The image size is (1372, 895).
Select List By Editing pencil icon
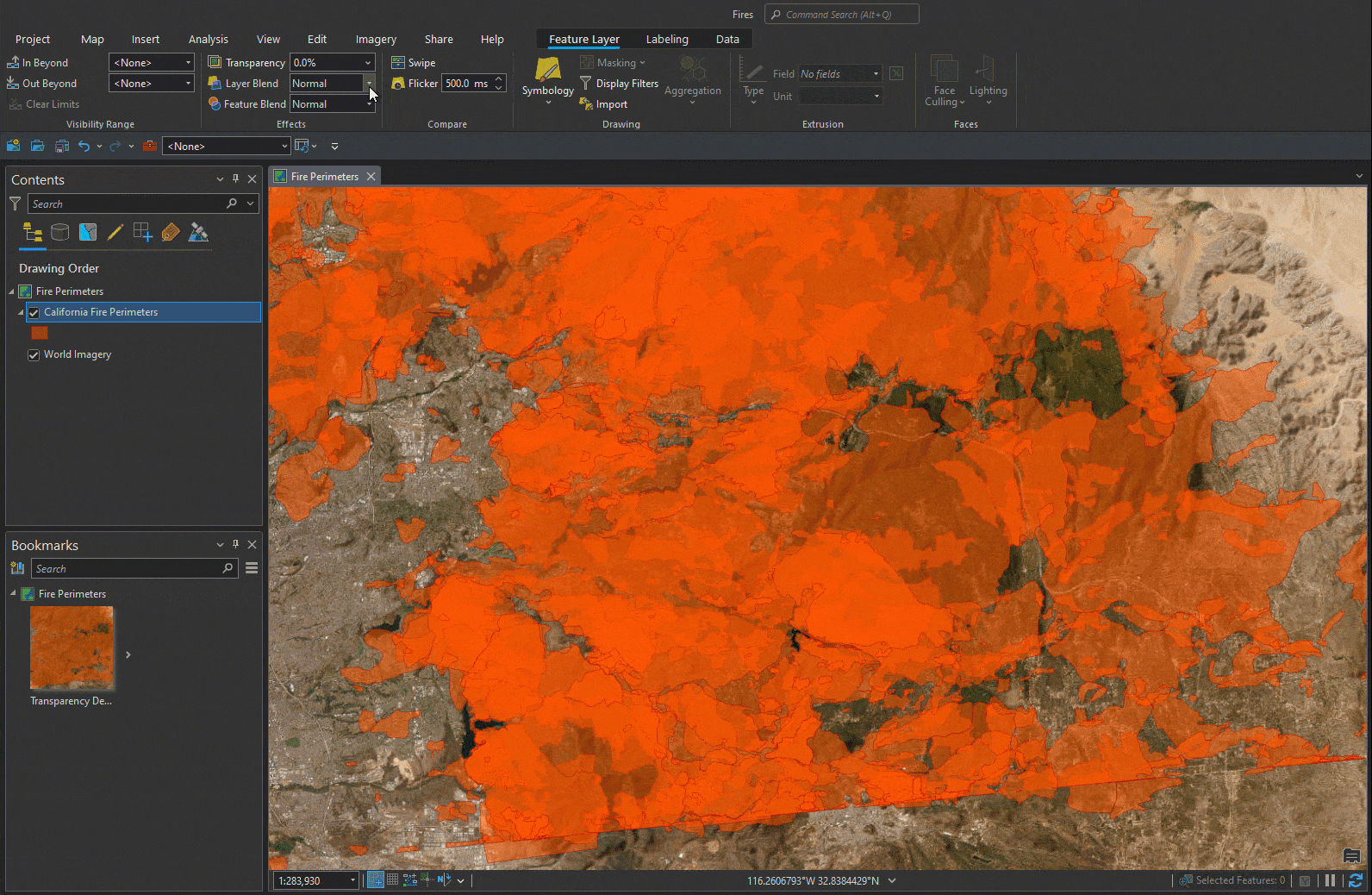pos(115,232)
